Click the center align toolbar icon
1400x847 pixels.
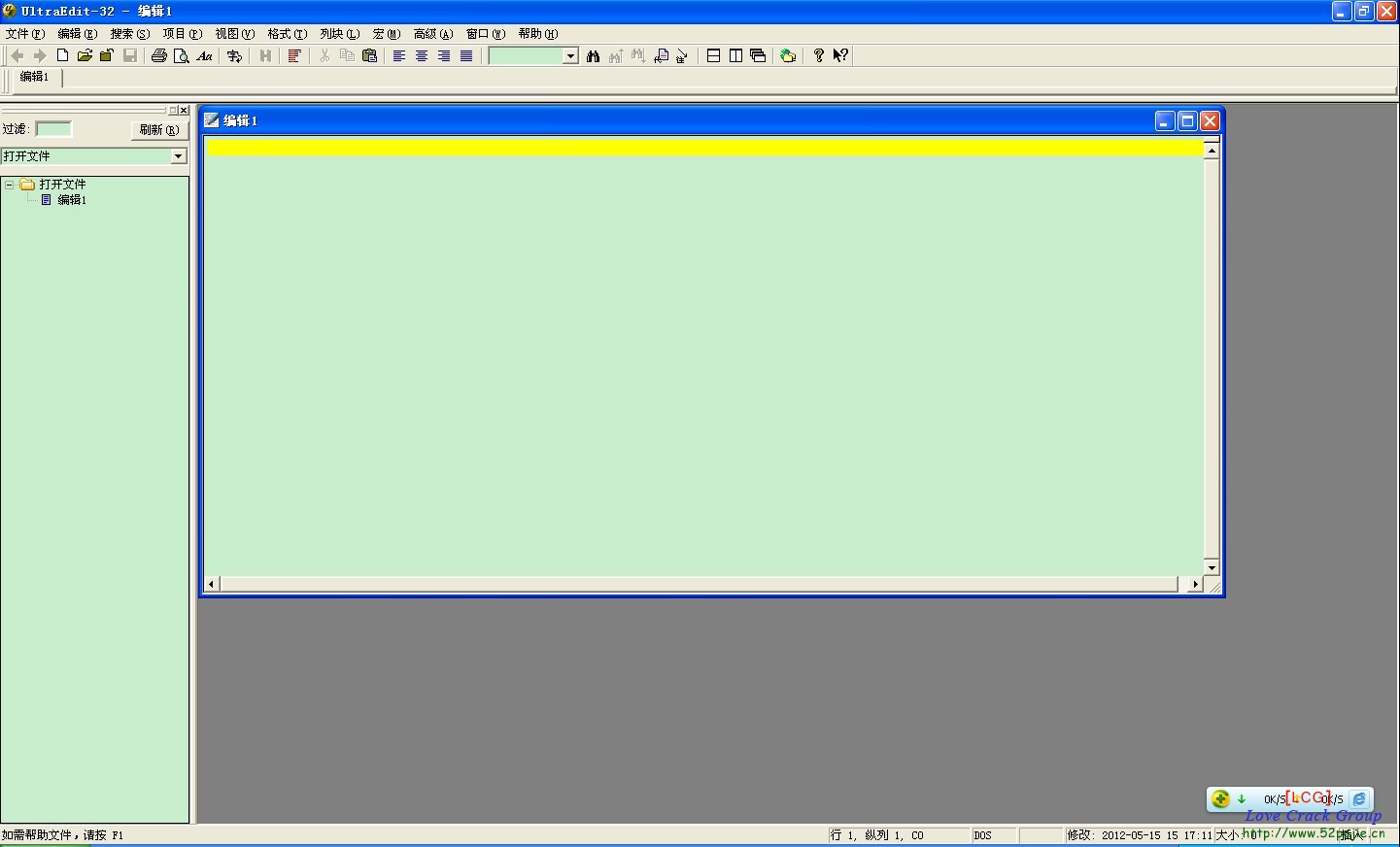tap(422, 56)
